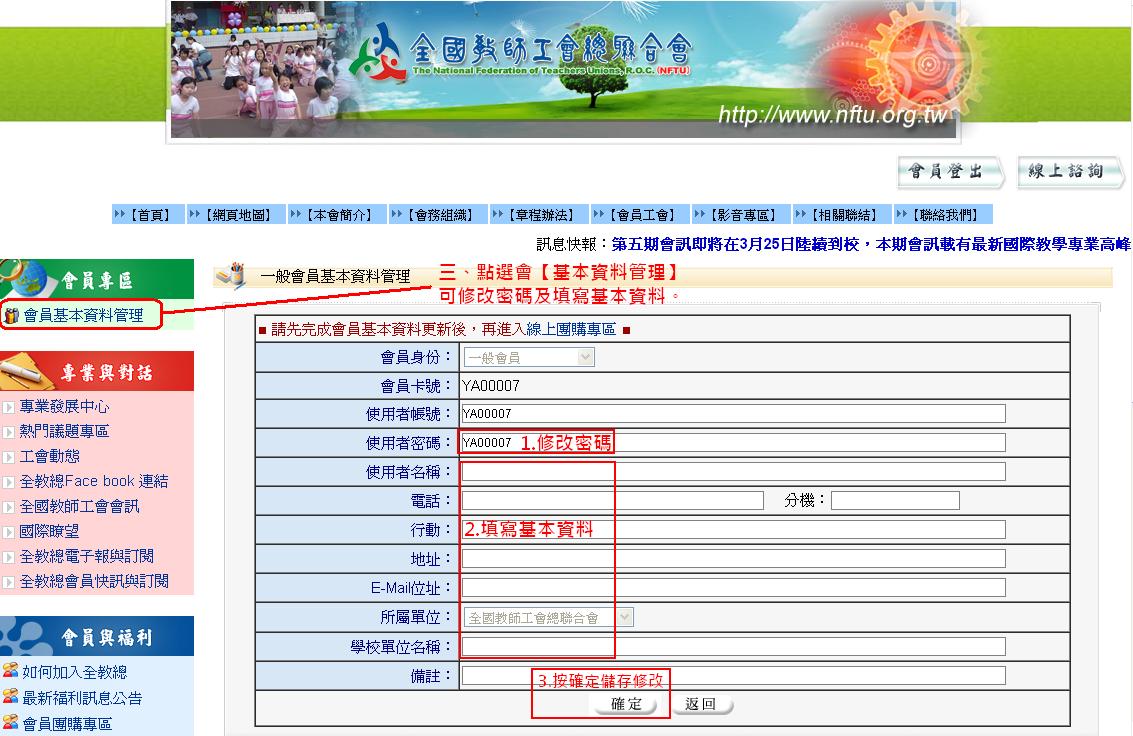1133x736 pixels.
Task: Open the 國際瞭望 sidebar link
Action: click(x=50, y=532)
